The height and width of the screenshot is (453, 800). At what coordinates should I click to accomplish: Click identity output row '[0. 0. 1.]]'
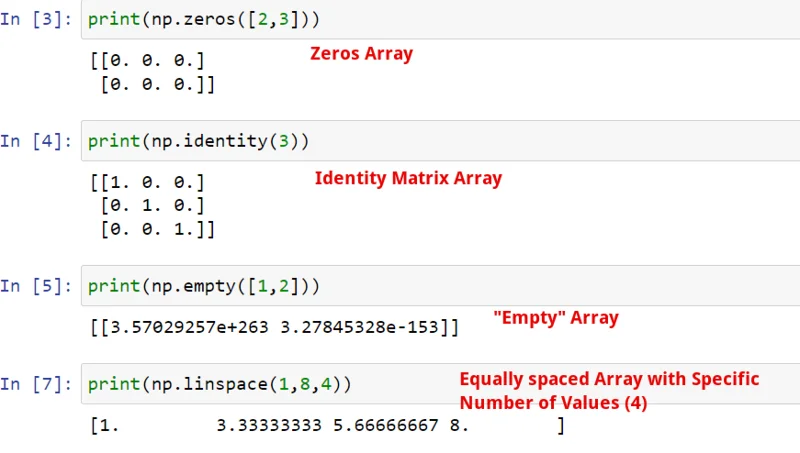click(x=158, y=230)
